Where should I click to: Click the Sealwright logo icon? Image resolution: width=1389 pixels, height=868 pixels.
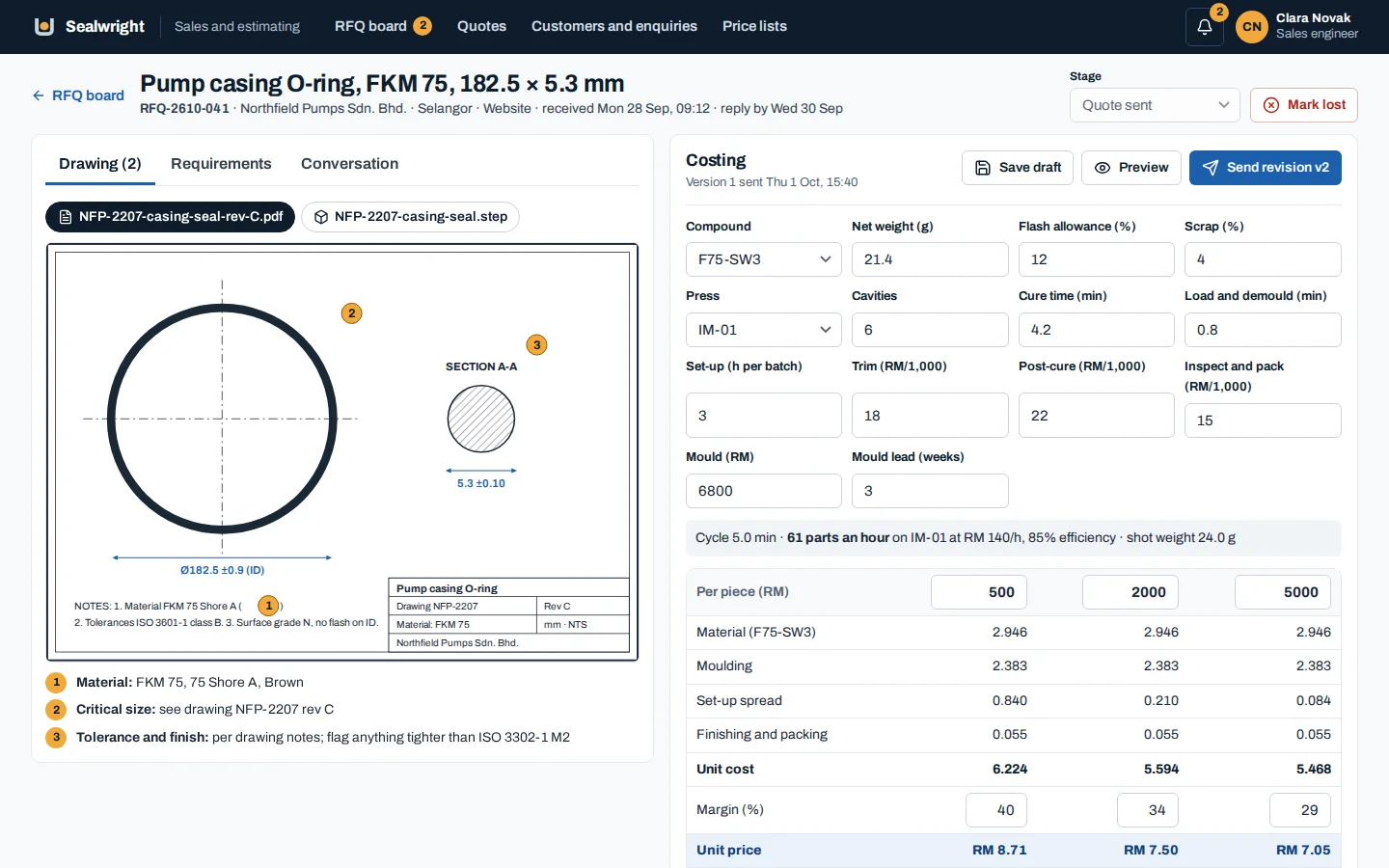tap(44, 26)
